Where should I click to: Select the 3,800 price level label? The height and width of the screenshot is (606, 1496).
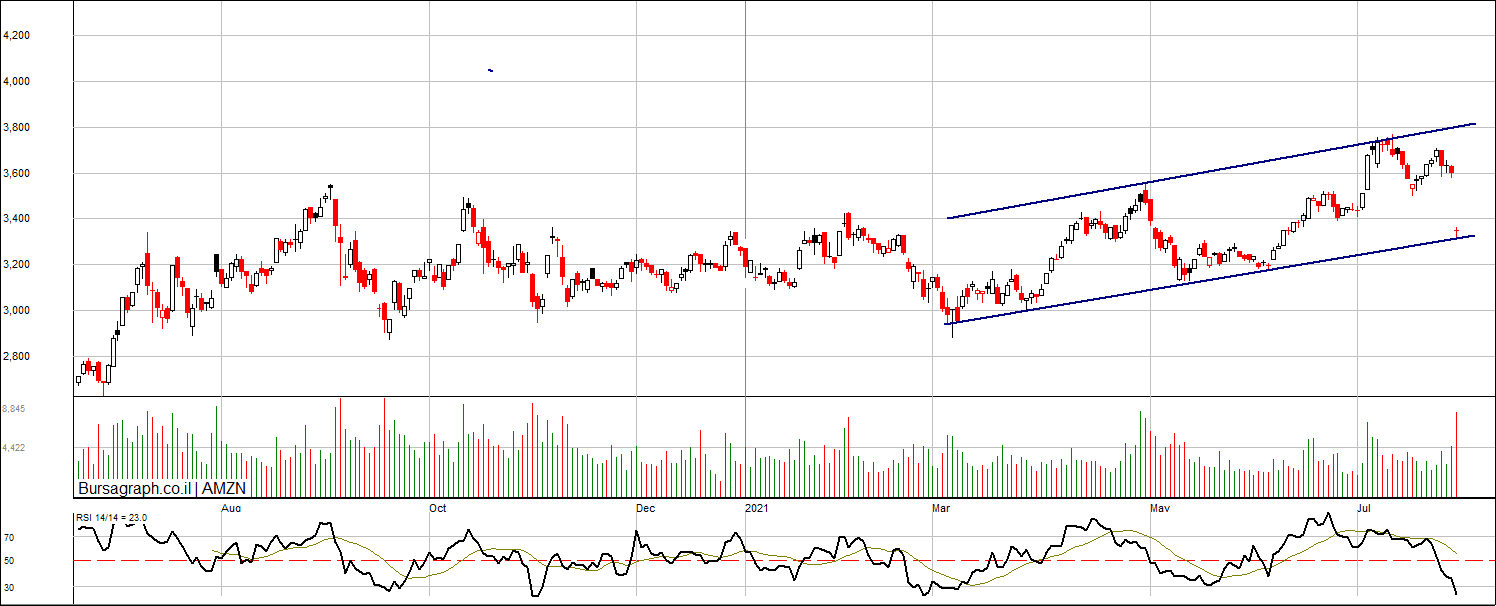[16, 128]
